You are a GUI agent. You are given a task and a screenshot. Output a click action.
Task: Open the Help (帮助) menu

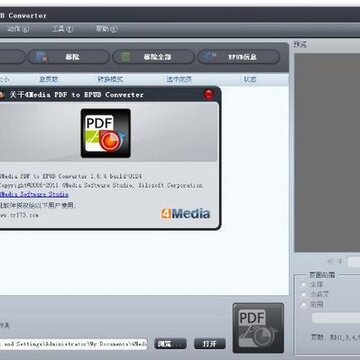(x=107, y=29)
